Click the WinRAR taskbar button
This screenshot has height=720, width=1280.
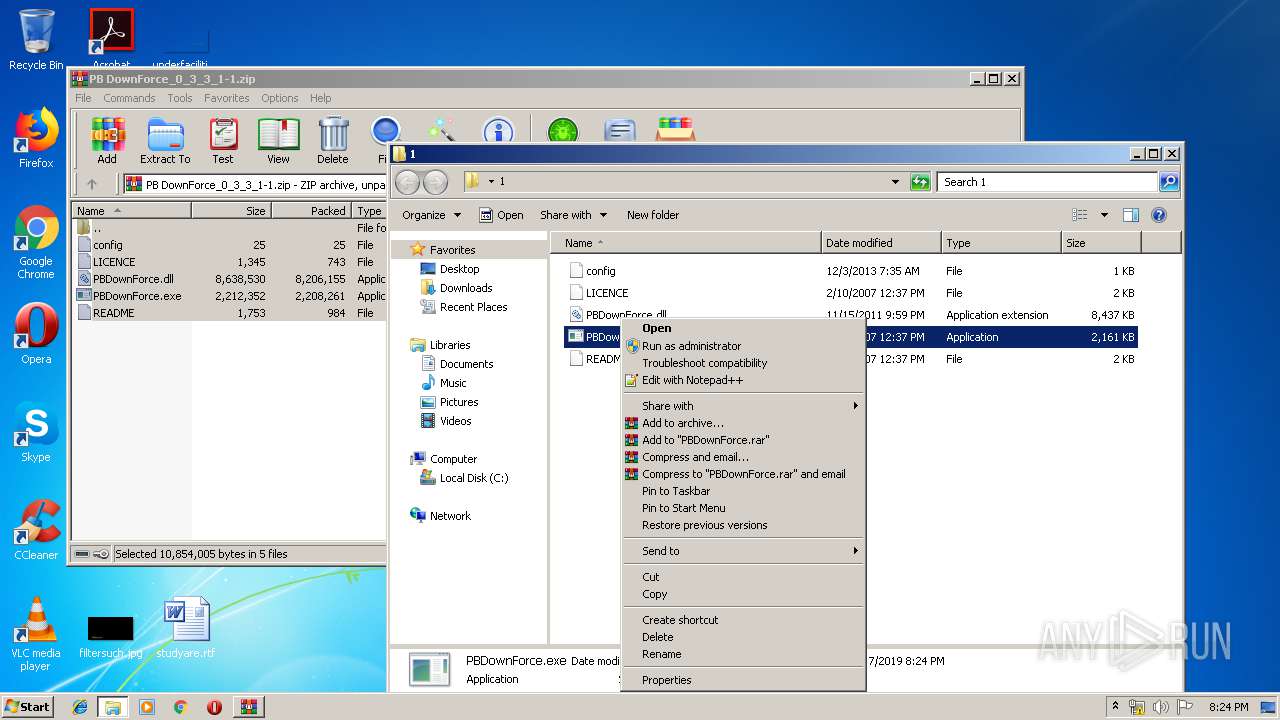(249, 707)
